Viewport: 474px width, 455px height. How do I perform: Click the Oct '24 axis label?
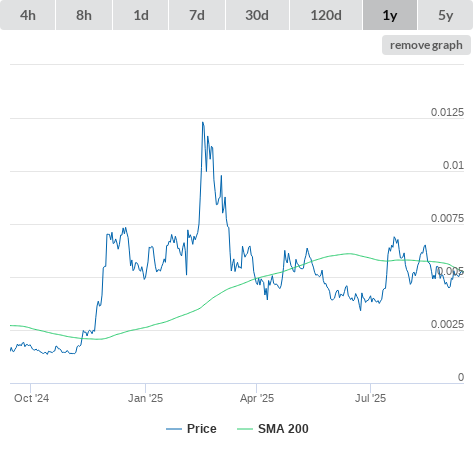tap(31, 398)
